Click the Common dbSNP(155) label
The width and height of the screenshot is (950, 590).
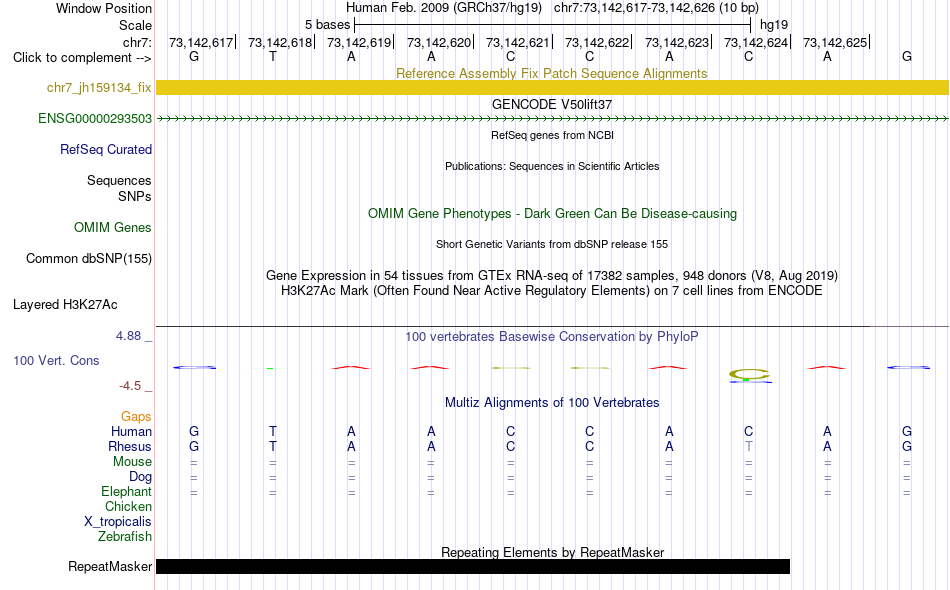point(88,259)
